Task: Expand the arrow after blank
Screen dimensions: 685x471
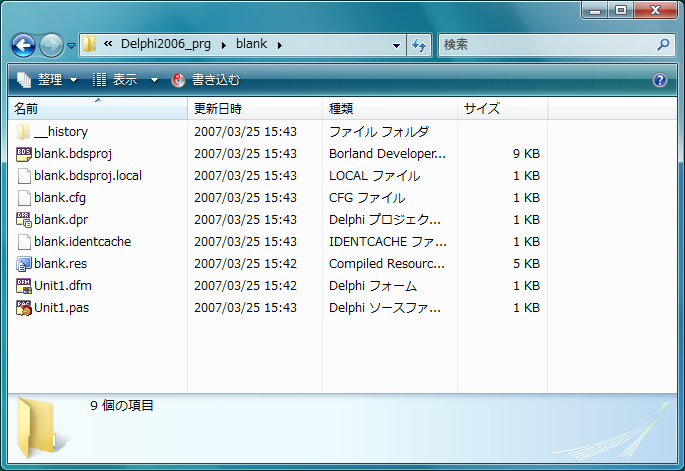Action: 280,45
